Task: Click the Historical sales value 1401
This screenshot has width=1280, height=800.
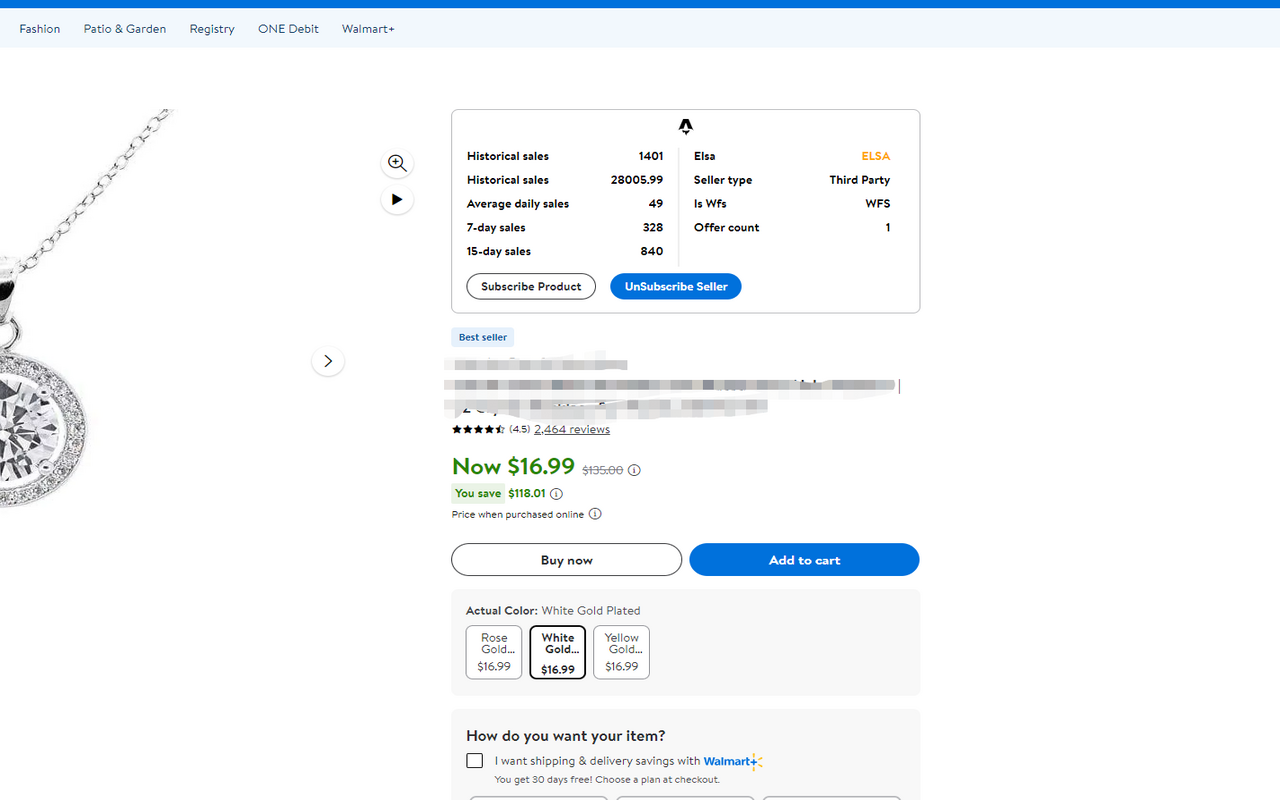Action: [651, 156]
